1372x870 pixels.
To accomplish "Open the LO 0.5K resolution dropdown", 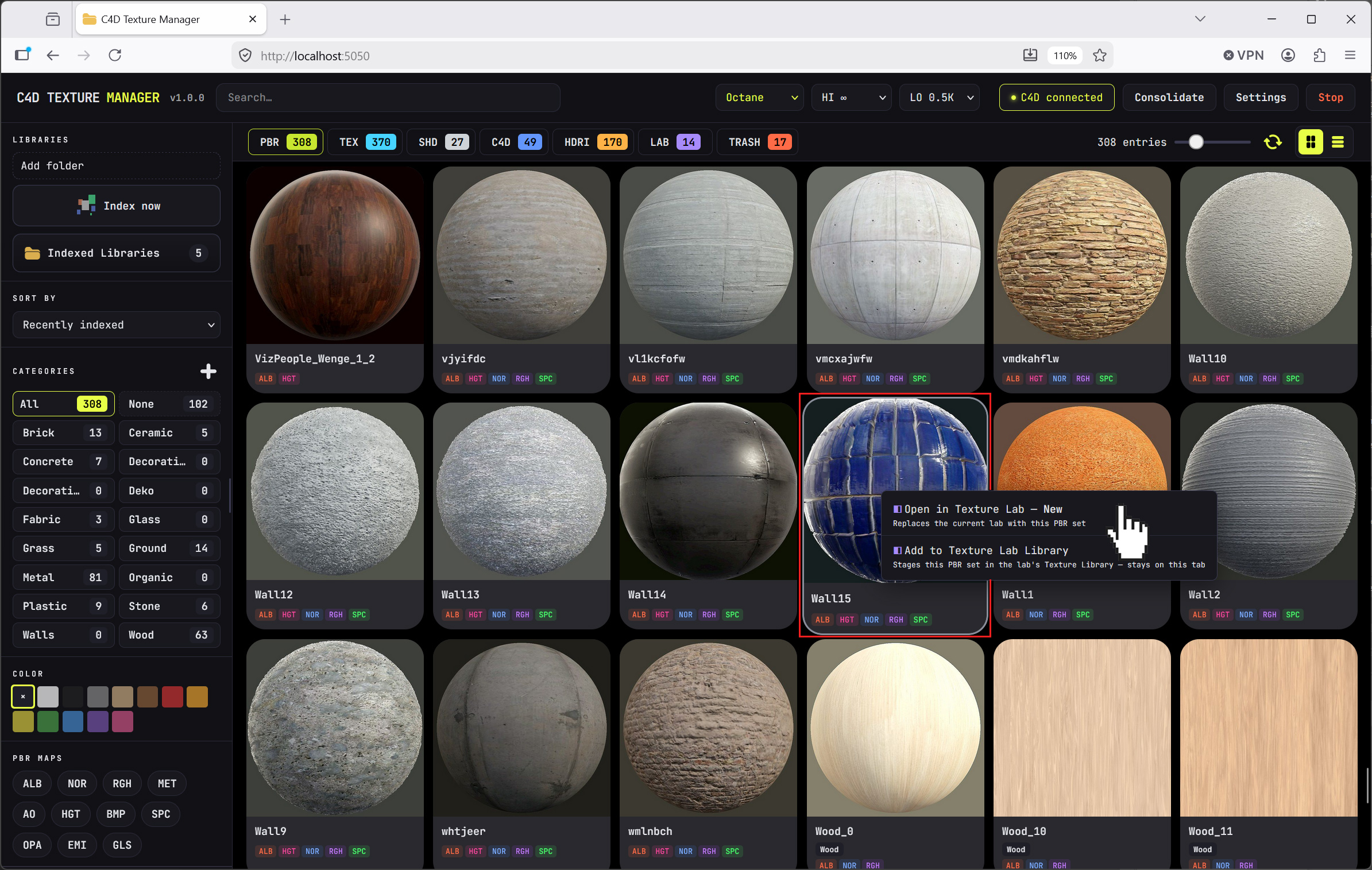I will pos(940,98).
